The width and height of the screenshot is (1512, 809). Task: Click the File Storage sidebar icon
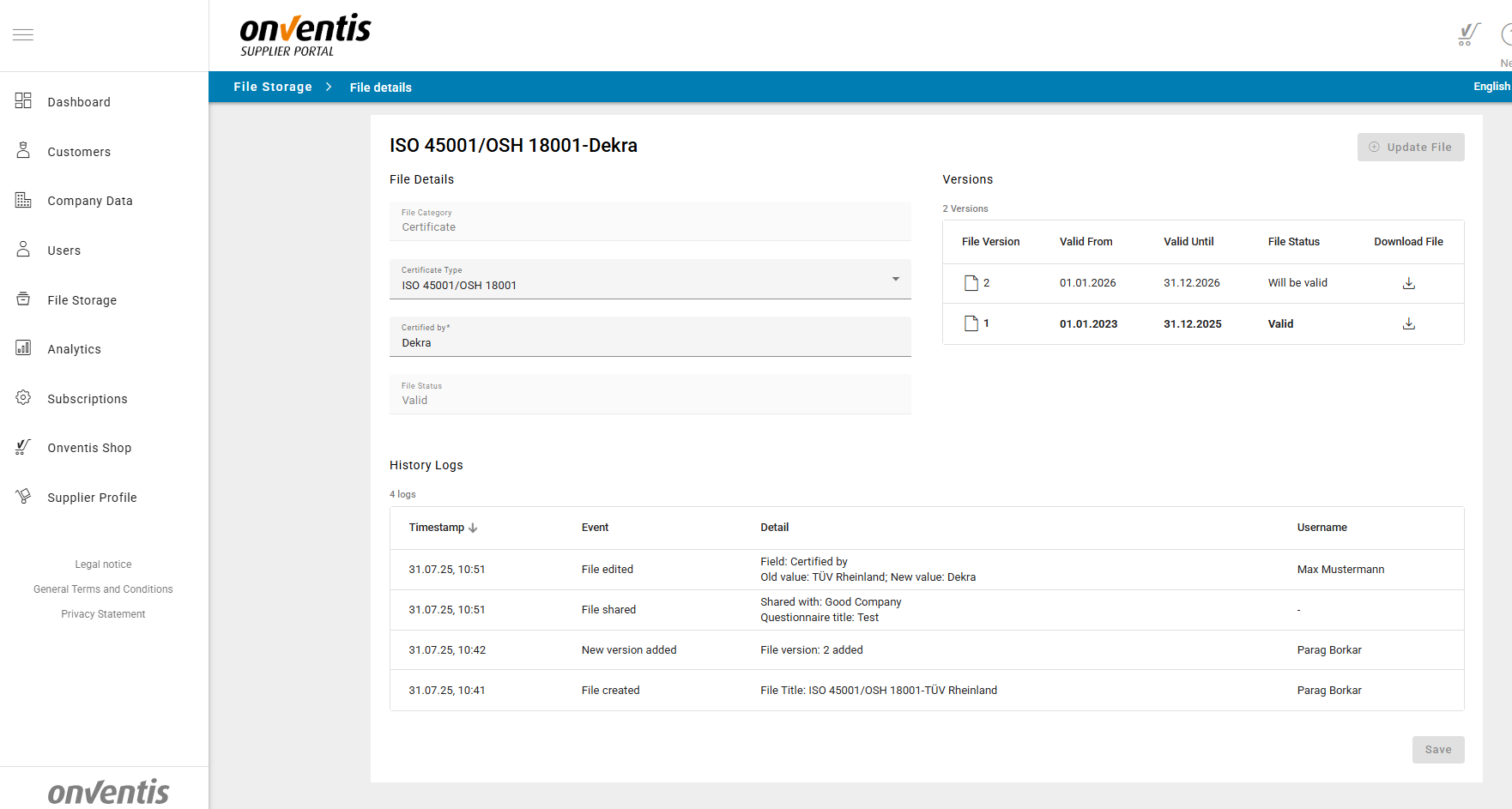[23, 299]
